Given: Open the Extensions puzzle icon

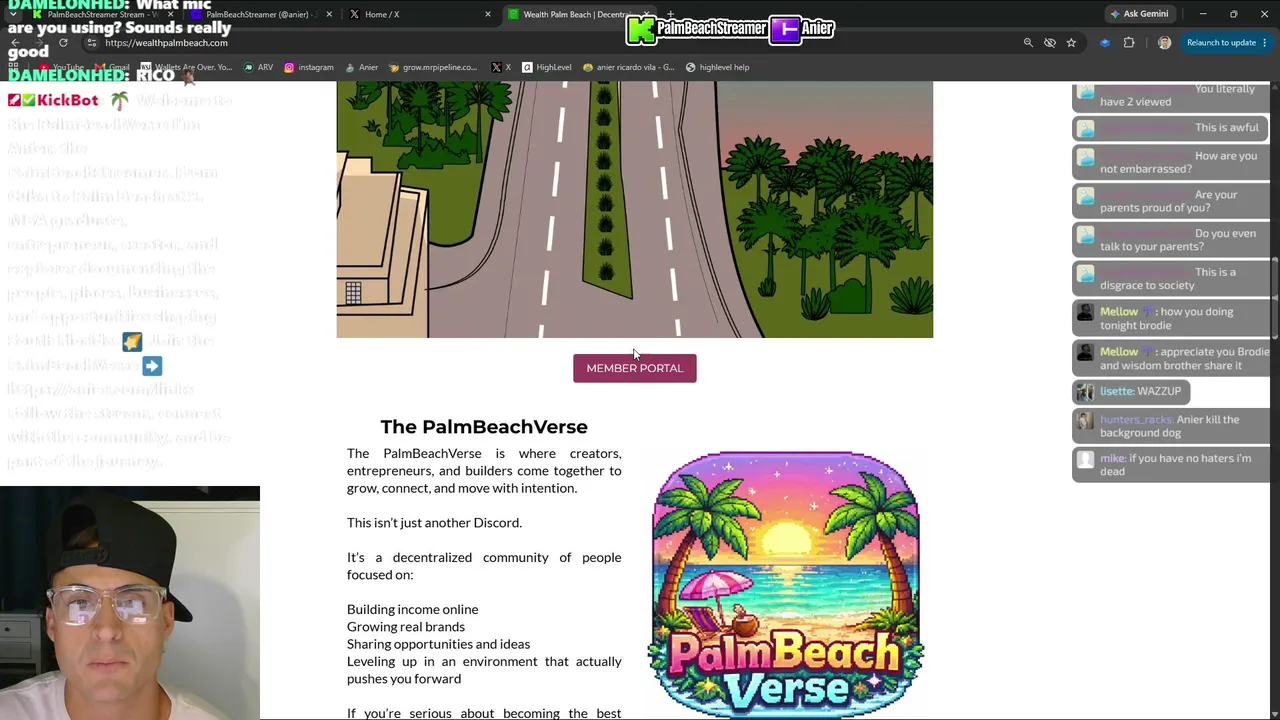Looking at the screenshot, I should click(1129, 43).
